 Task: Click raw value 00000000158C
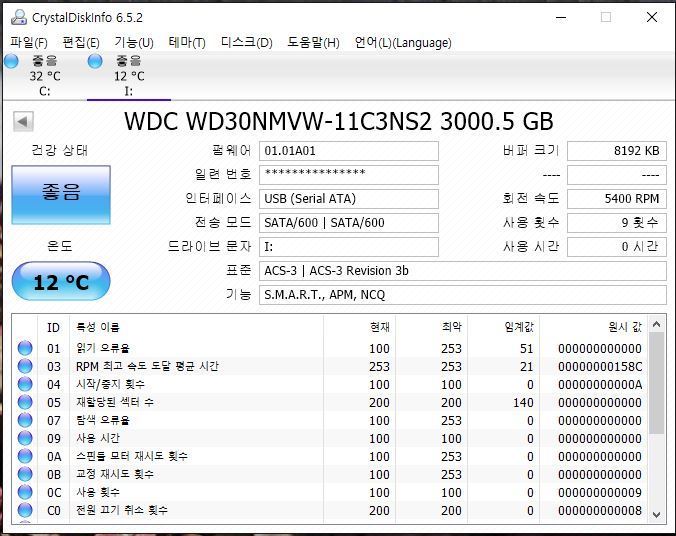pyautogui.click(x=600, y=367)
